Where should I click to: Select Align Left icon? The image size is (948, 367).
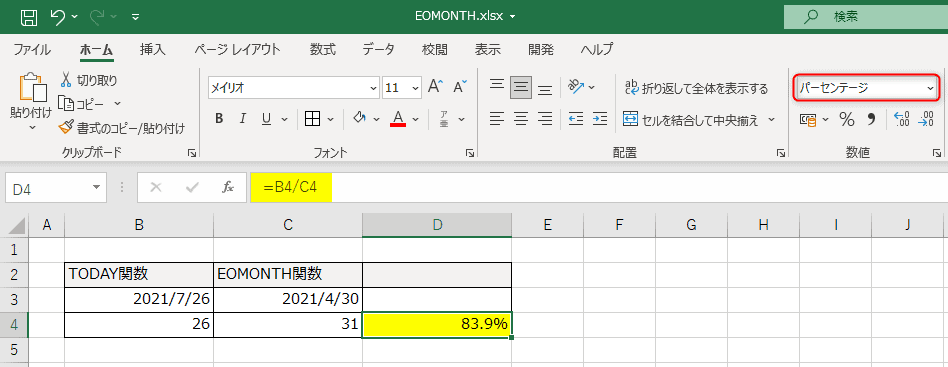[x=497, y=119]
